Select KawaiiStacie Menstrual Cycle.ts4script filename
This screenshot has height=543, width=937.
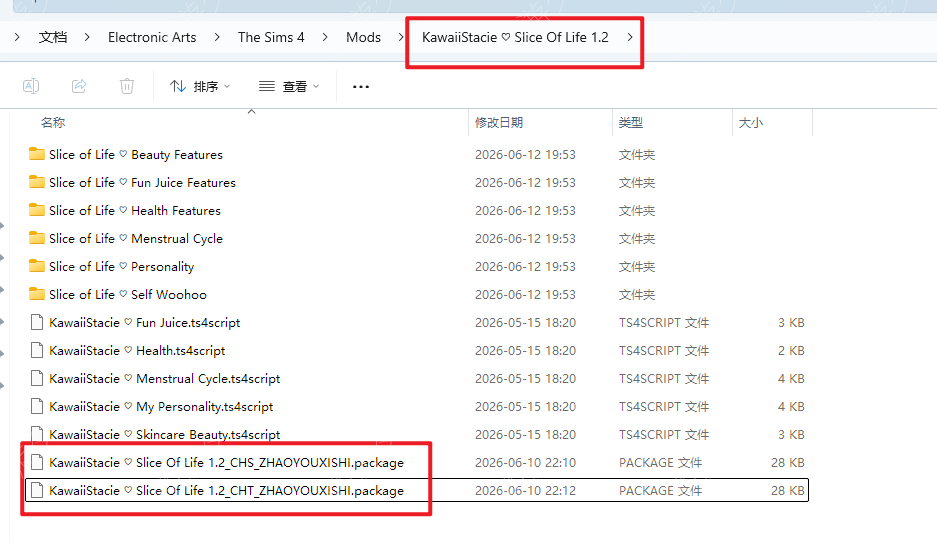click(164, 379)
